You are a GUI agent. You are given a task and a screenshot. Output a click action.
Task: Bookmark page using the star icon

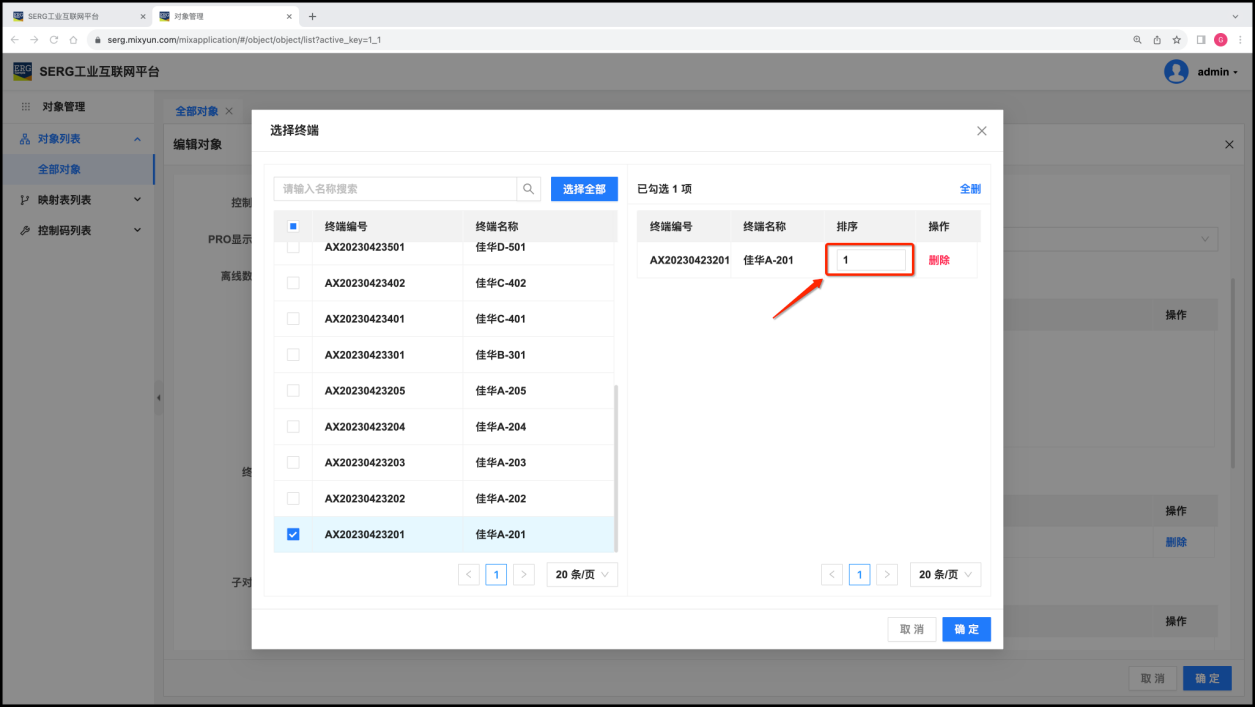click(x=1177, y=40)
